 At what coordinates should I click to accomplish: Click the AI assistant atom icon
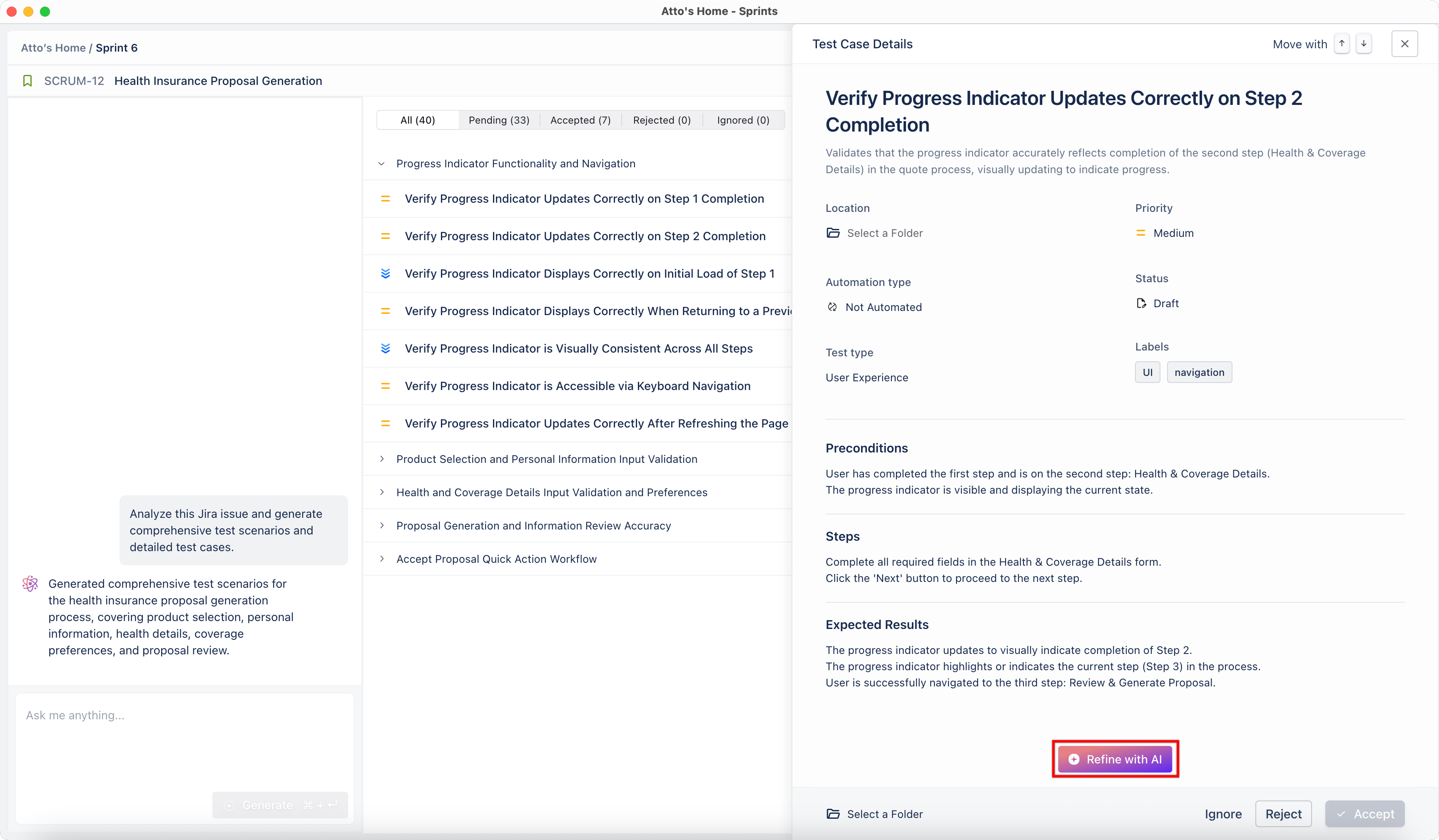30,584
